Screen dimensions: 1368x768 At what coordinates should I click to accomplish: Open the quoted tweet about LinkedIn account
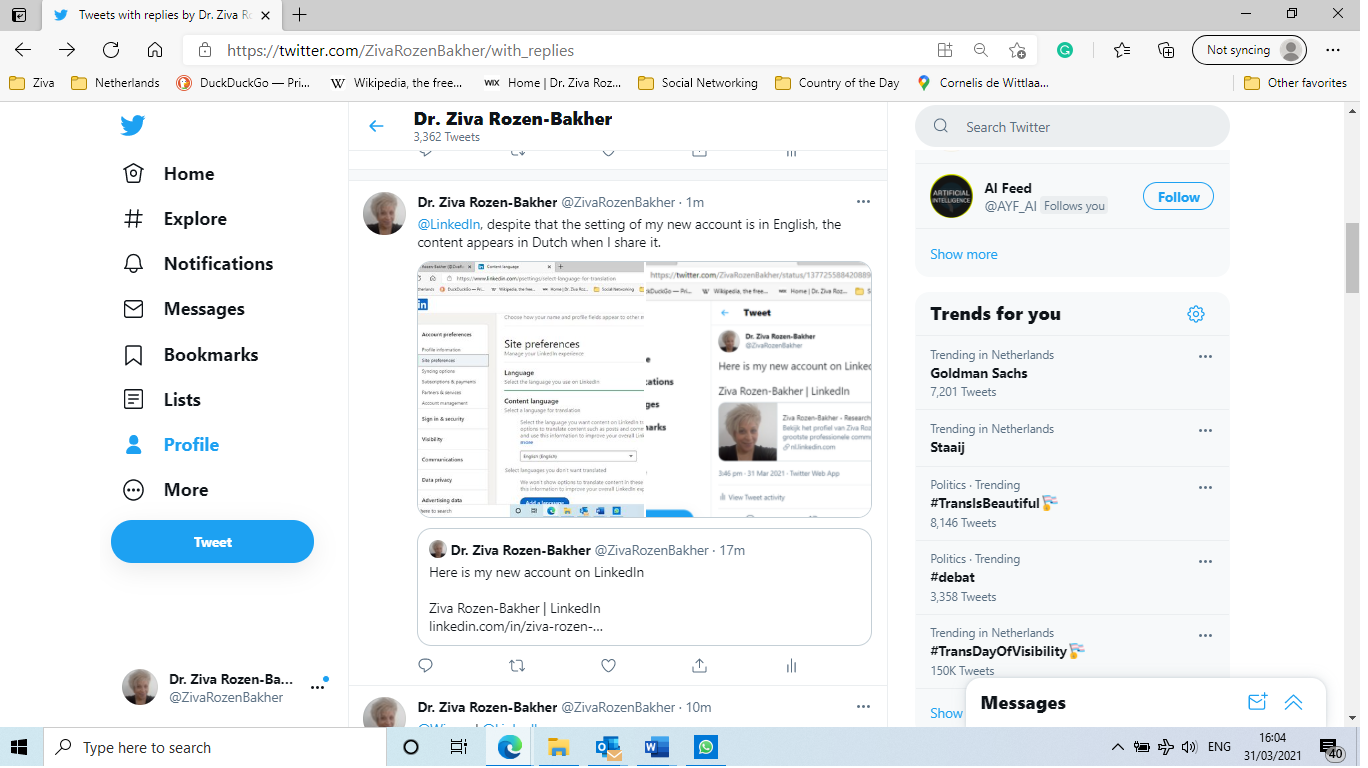click(644, 587)
